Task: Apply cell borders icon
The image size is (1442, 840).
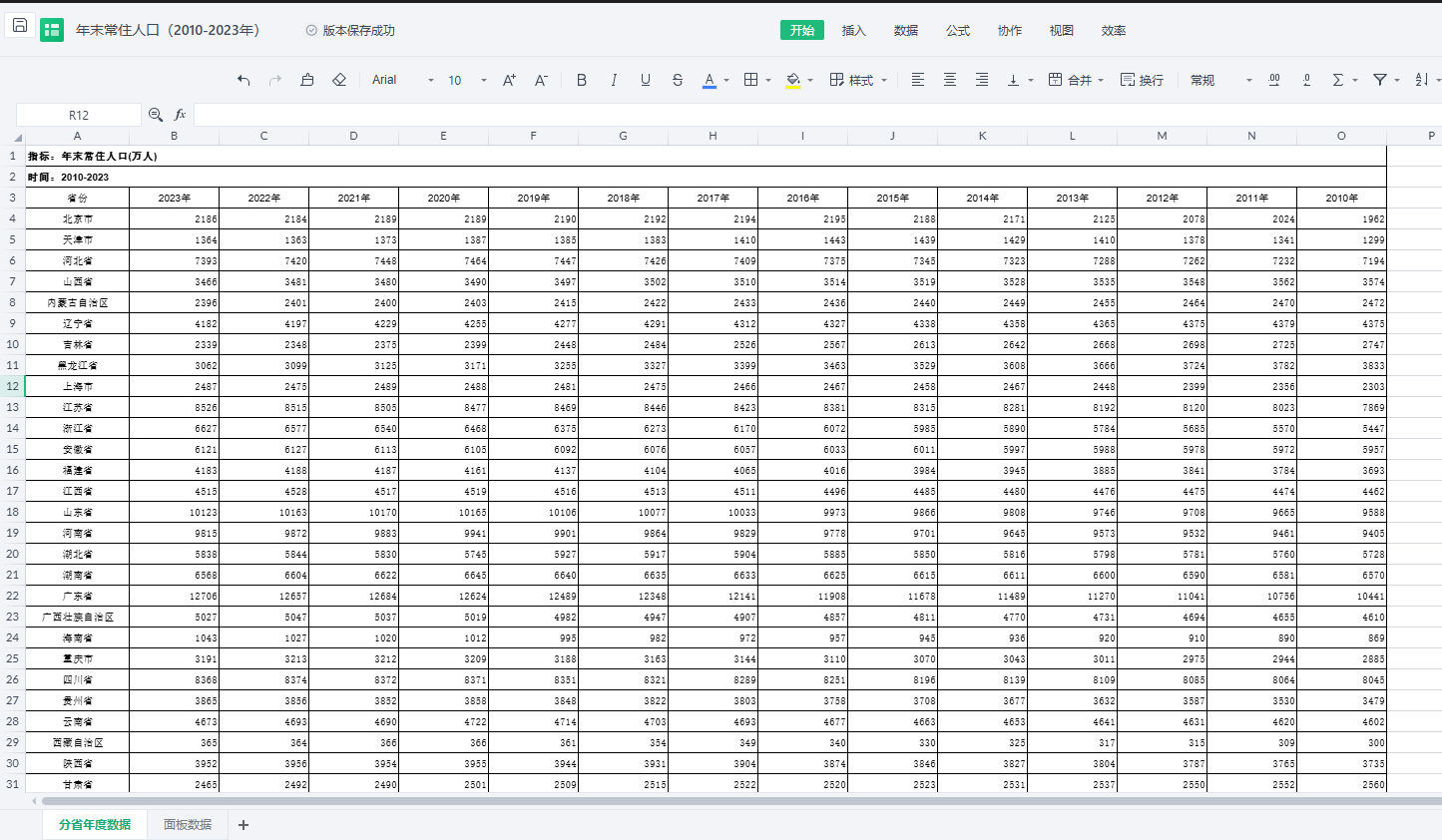Action: click(x=751, y=80)
